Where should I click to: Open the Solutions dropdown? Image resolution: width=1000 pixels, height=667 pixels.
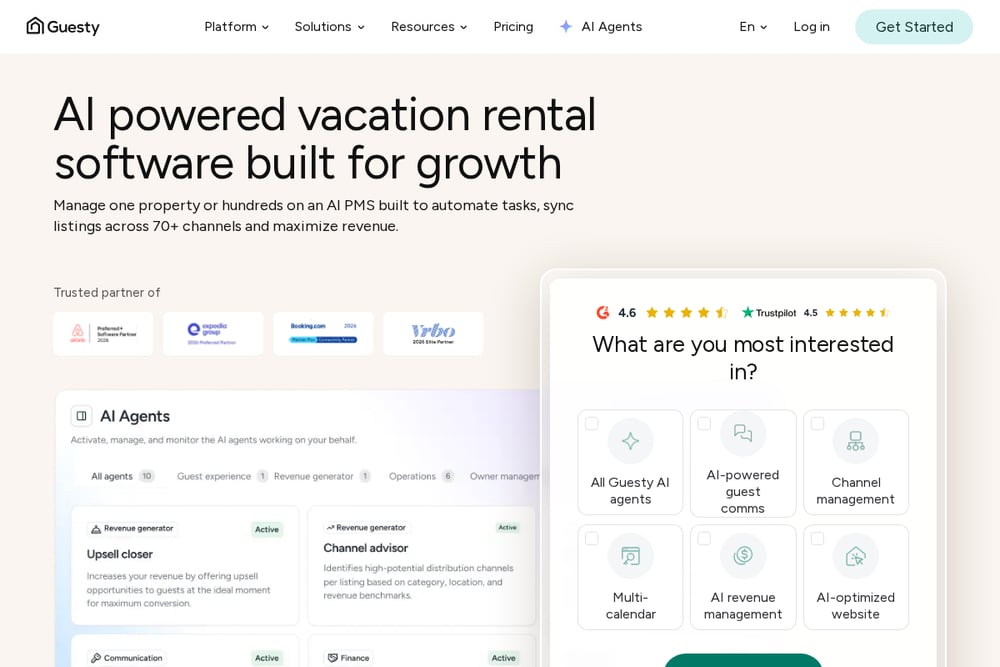pyautogui.click(x=329, y=27)
